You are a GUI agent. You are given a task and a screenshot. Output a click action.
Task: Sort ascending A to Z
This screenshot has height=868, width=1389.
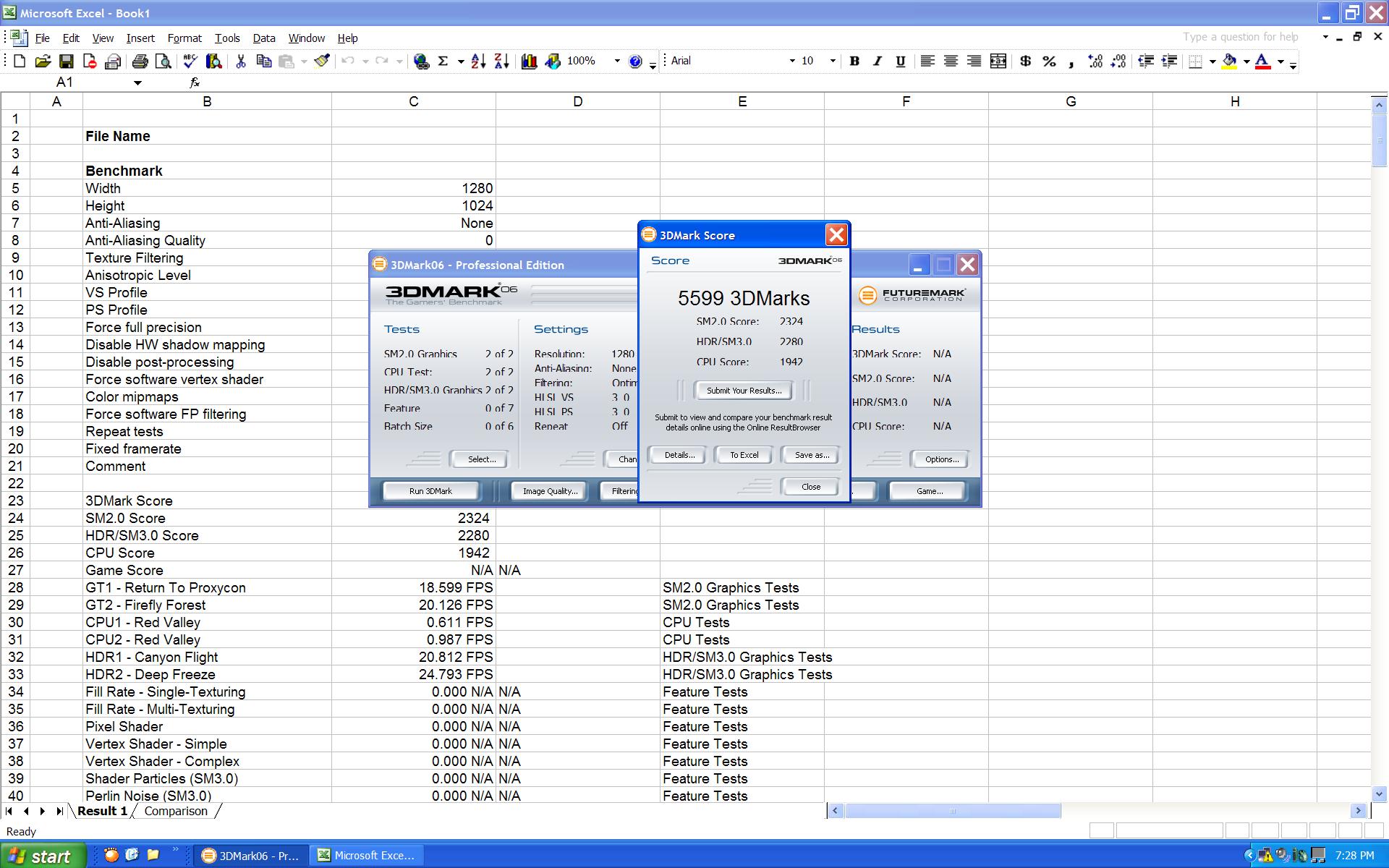pyautogui.click(x=478, y=61)
